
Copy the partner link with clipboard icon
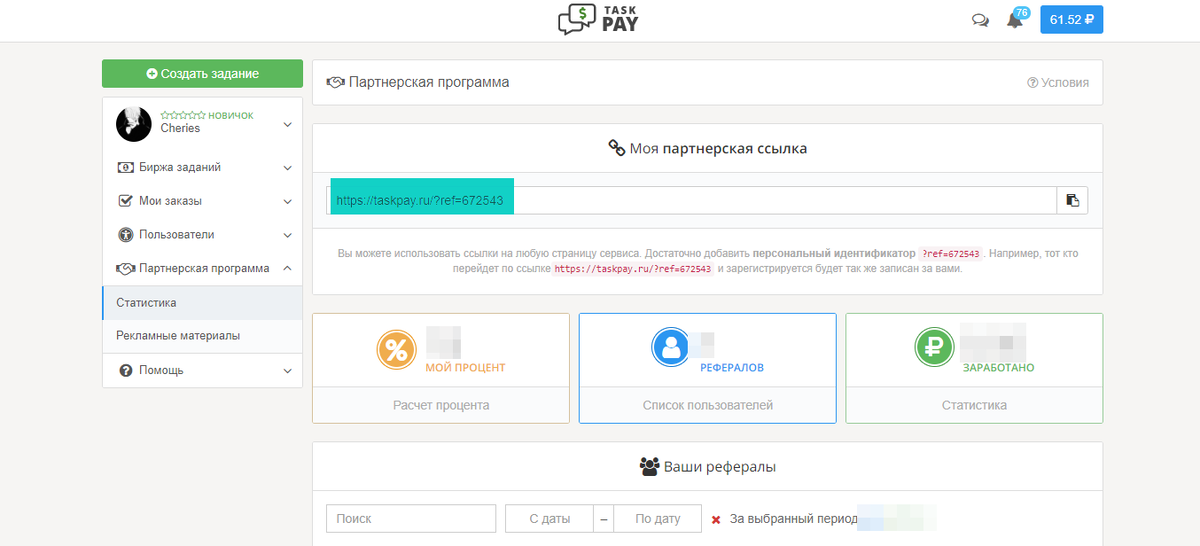(1072, 200)
